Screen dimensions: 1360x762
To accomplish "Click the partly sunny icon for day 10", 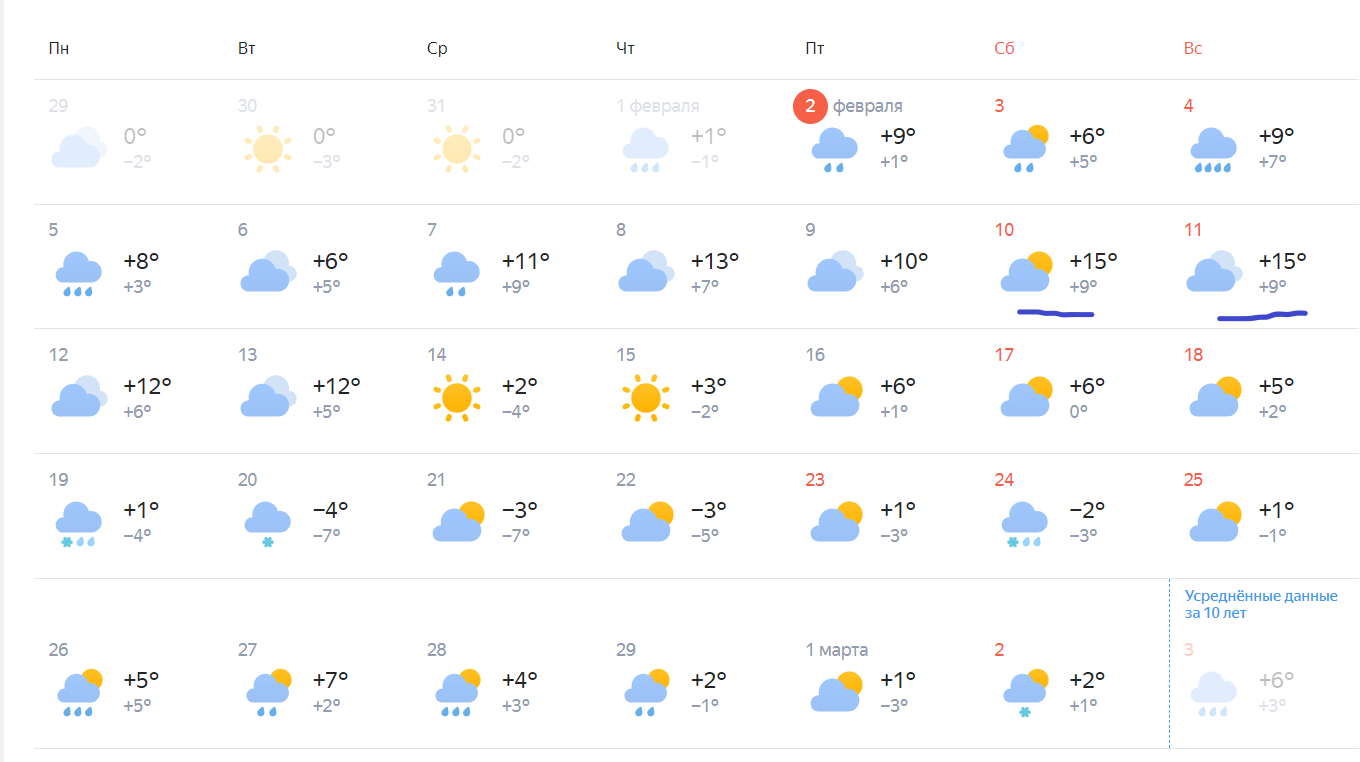I will coord(1026,272).
